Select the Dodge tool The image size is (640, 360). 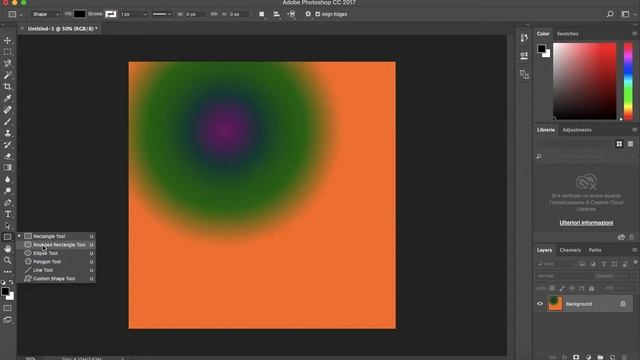tap(7, 191)
